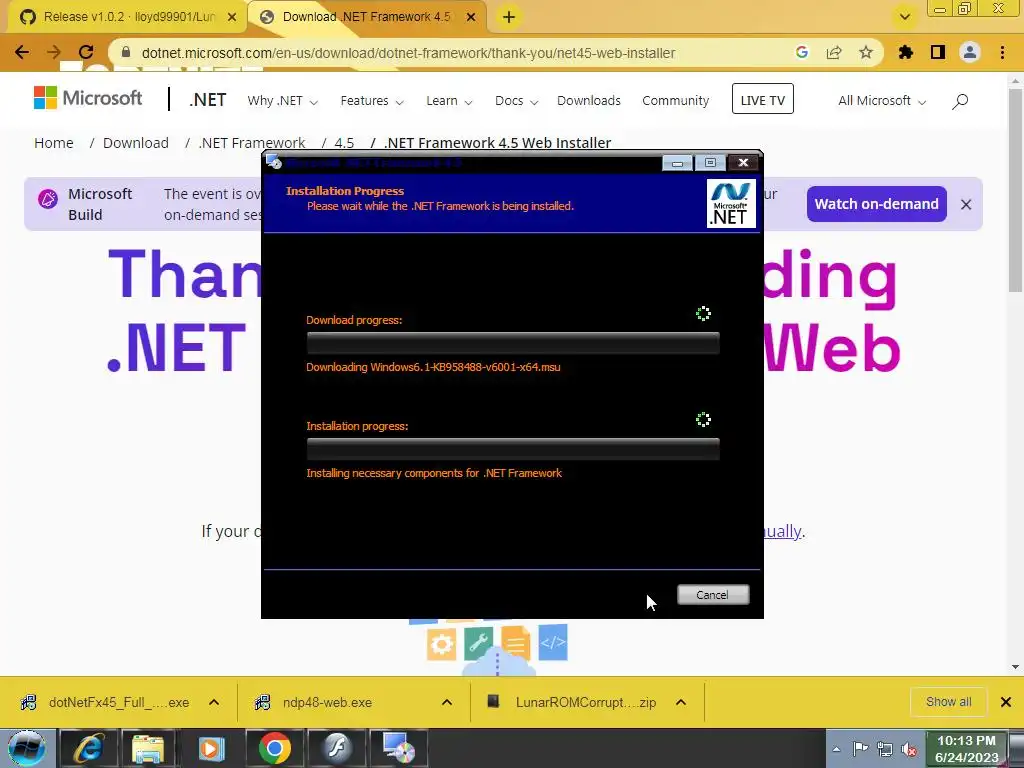Open the .NET home link

[x=208, y=100]
